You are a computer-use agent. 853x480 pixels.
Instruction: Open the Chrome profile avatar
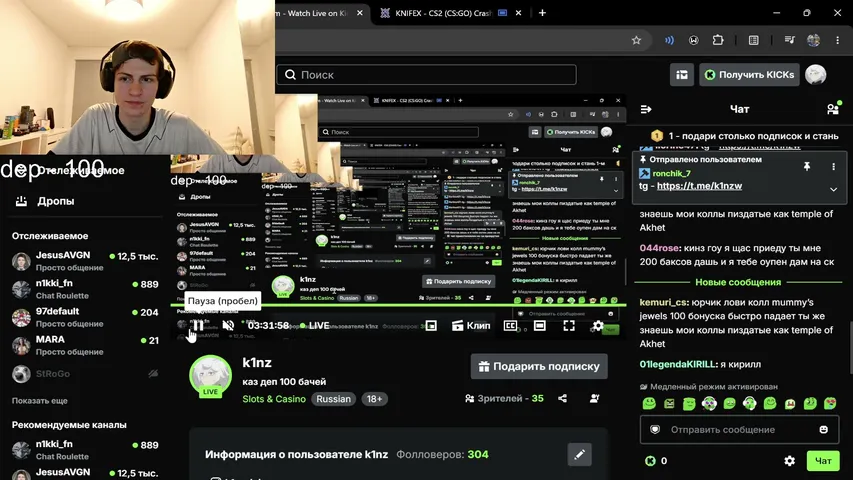tap(813, 40)
